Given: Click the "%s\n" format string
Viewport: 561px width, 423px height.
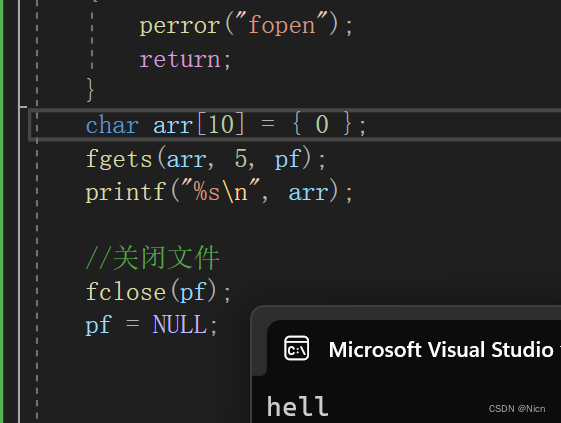Looking at the screenshot, I should pyautogui.click(x=220, y=190).
